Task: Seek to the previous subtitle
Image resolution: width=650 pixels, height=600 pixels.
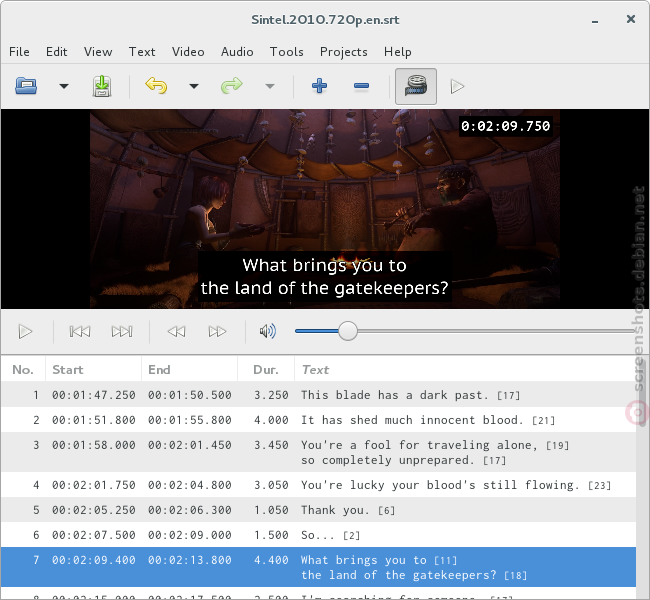Action: pos(80,332)
